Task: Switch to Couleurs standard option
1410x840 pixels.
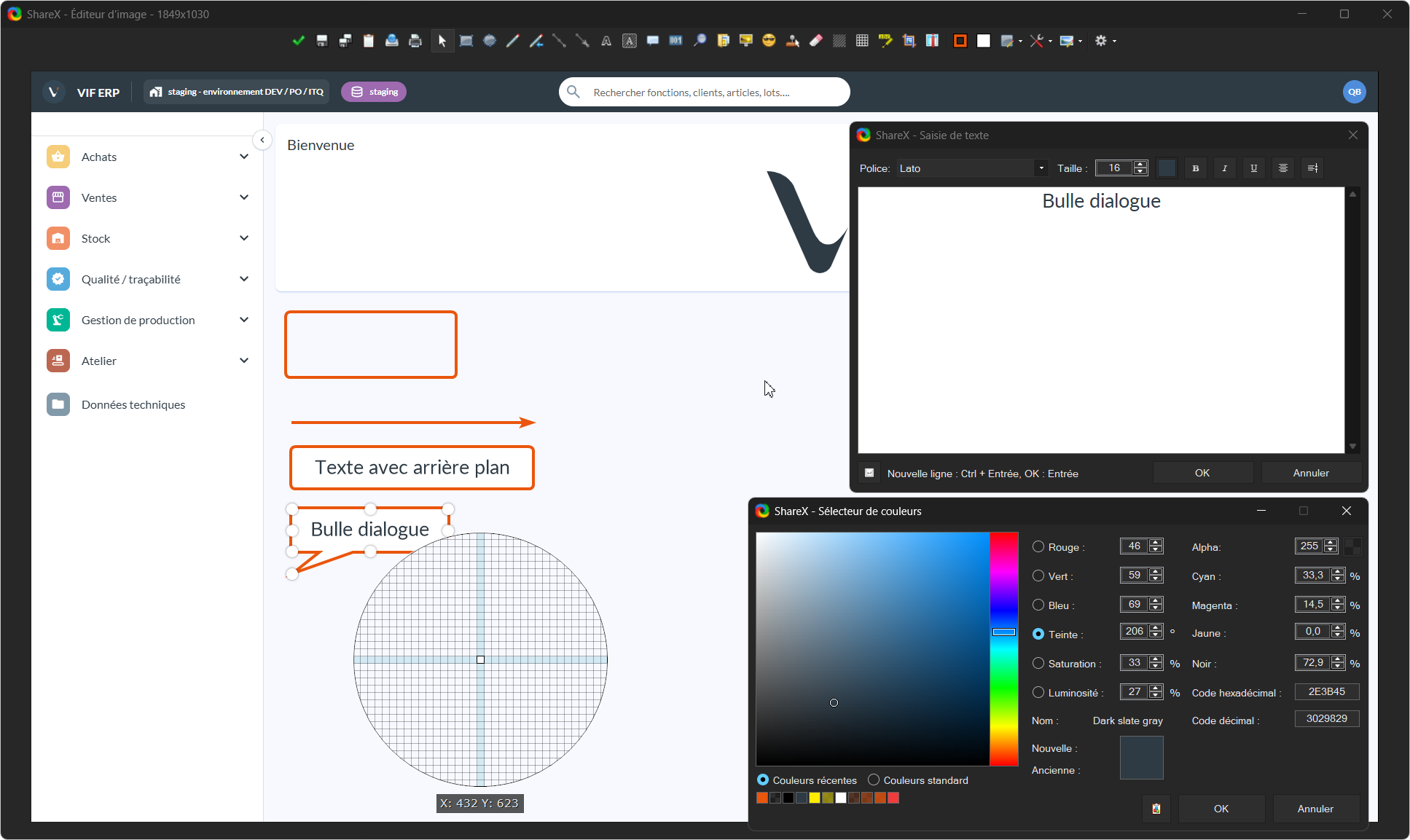Action: pos(874,780)
